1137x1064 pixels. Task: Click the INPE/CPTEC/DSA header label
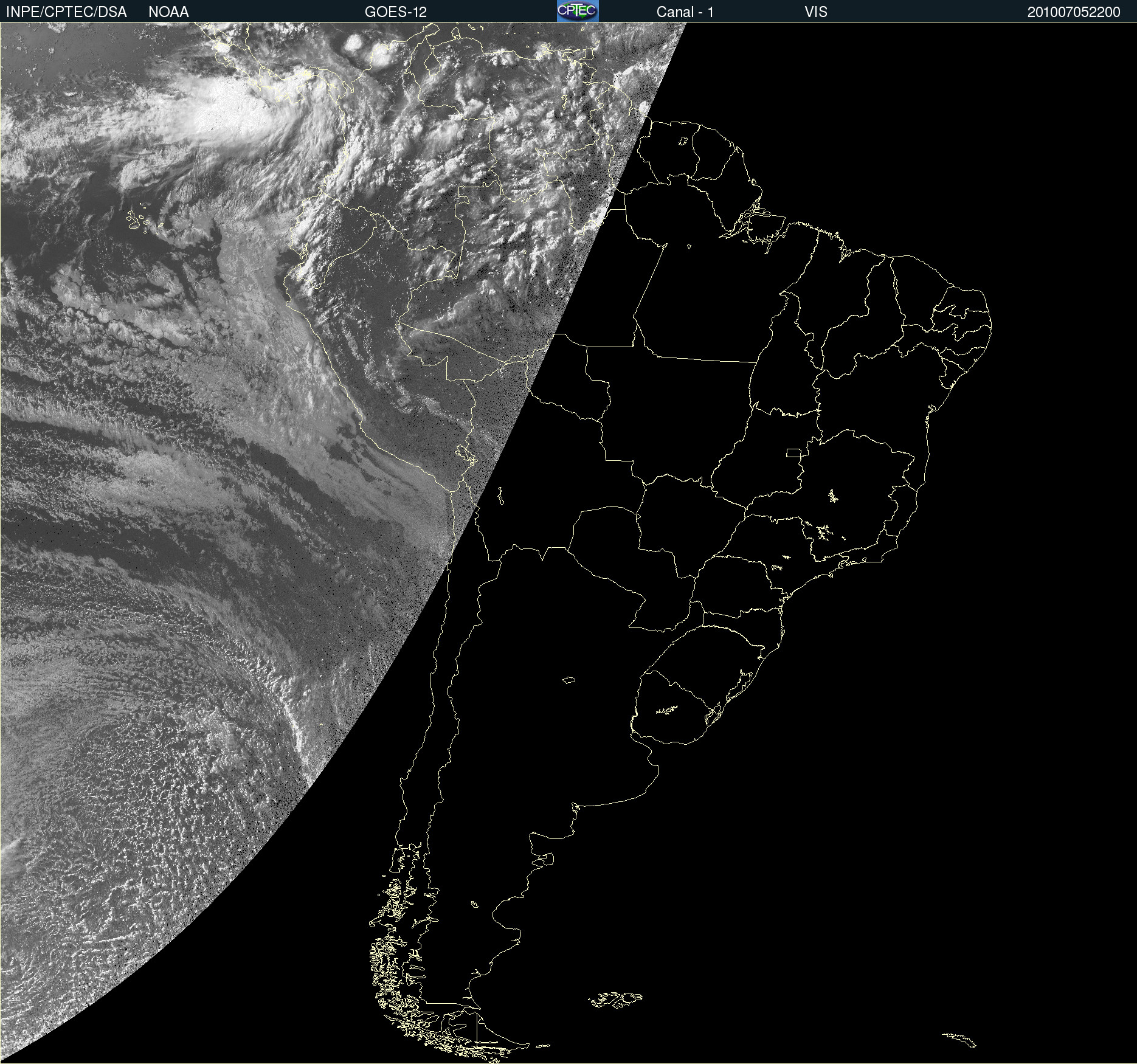66,12
